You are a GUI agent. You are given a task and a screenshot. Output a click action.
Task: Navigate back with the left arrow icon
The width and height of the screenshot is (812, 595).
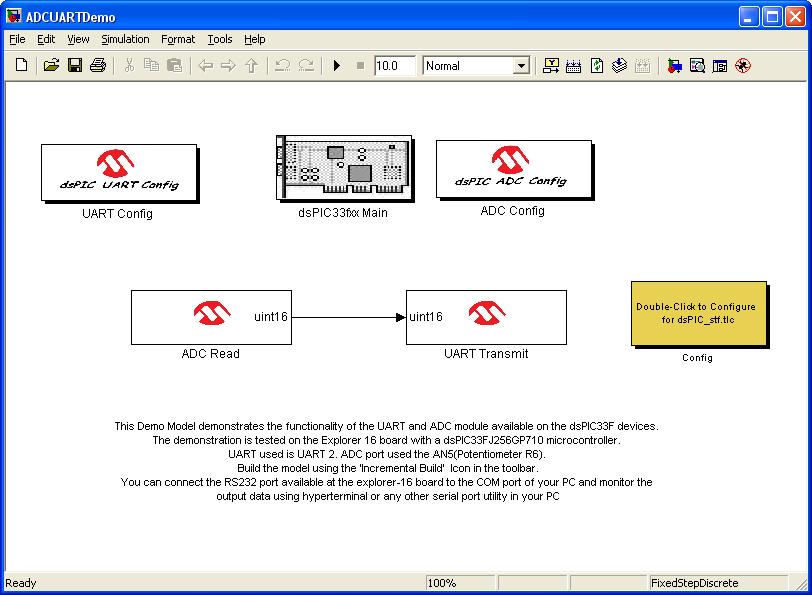pyautogui.click(x=206, y=65)
